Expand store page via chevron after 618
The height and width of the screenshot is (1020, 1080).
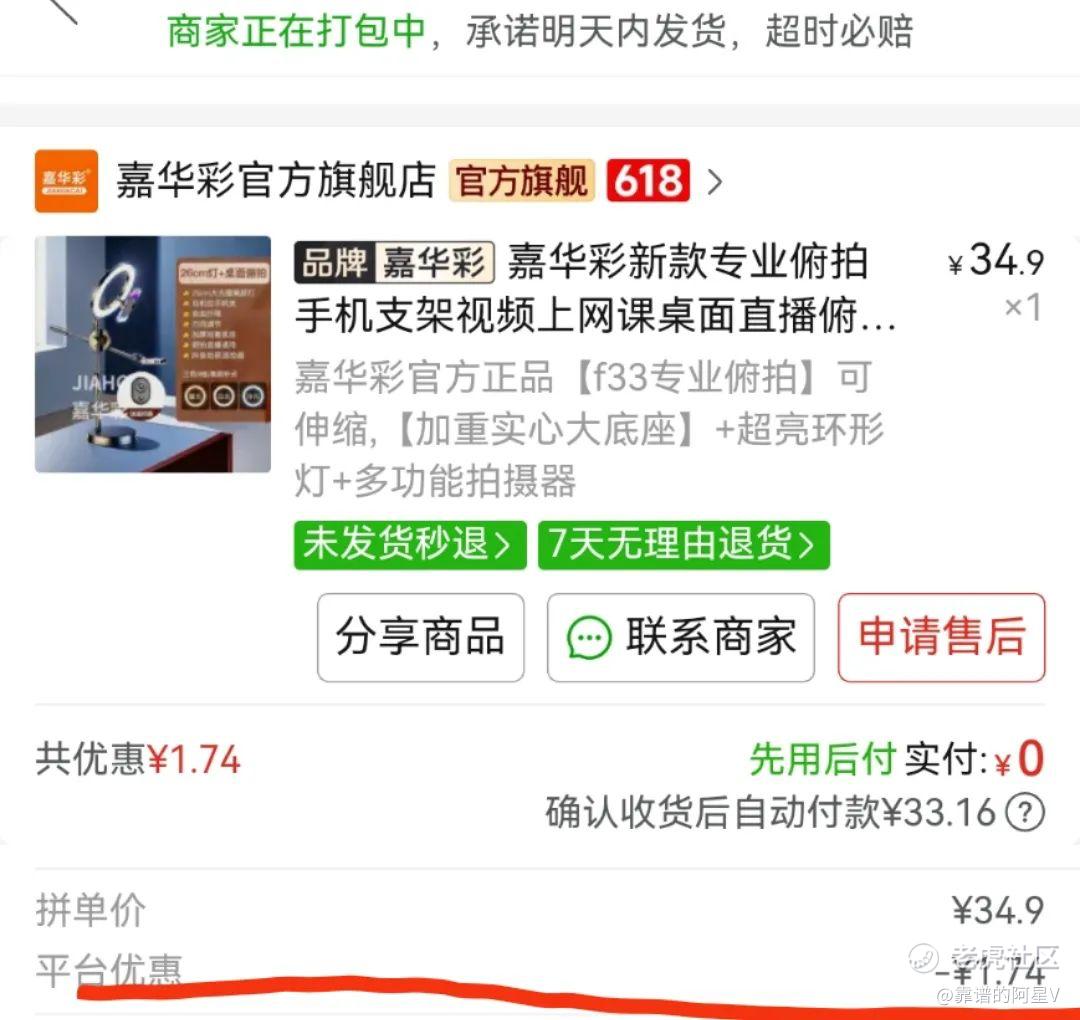point(715,182)
